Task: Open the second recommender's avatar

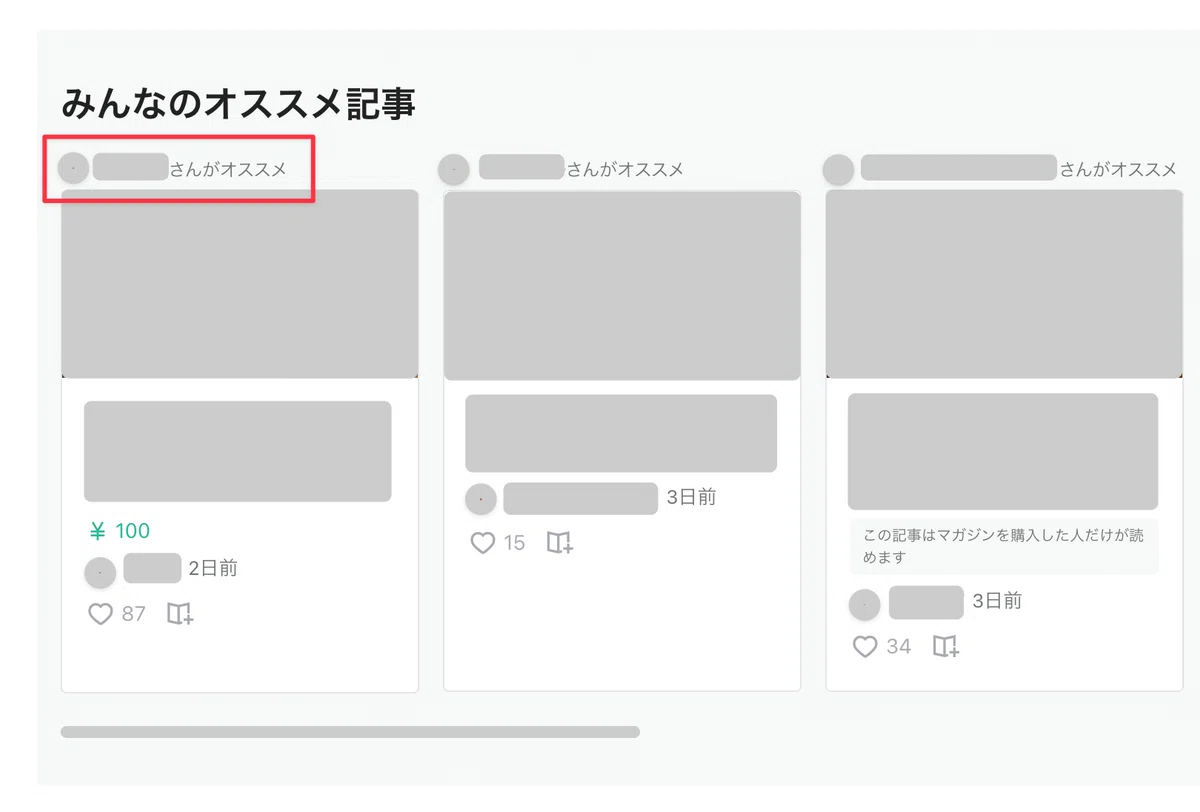Action: [454, 170]
